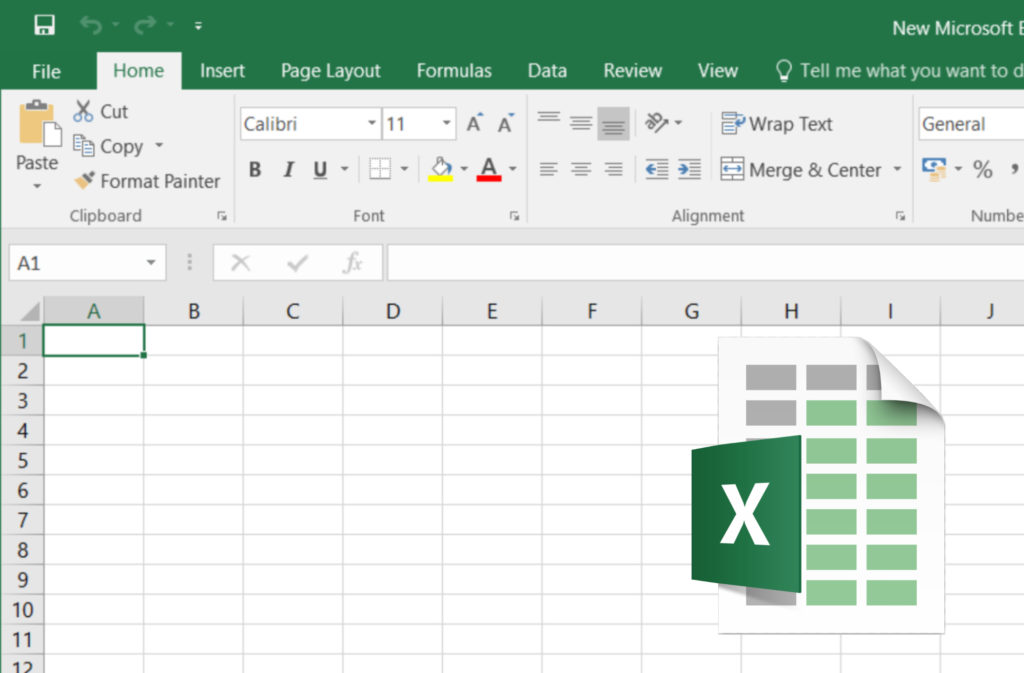Apply the yellow fill color
The image size is (1024, 673).
(441, 169)
